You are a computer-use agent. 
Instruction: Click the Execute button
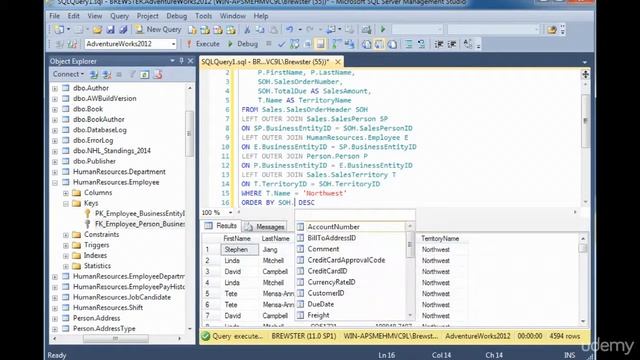pyautogui.click(x=203, y=44)
